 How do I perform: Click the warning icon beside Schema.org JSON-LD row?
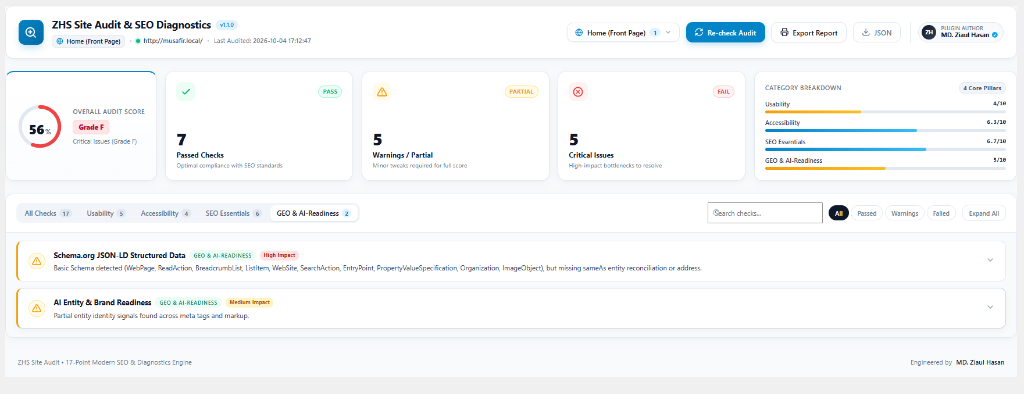pyautogui.click(x=37, y=261)
